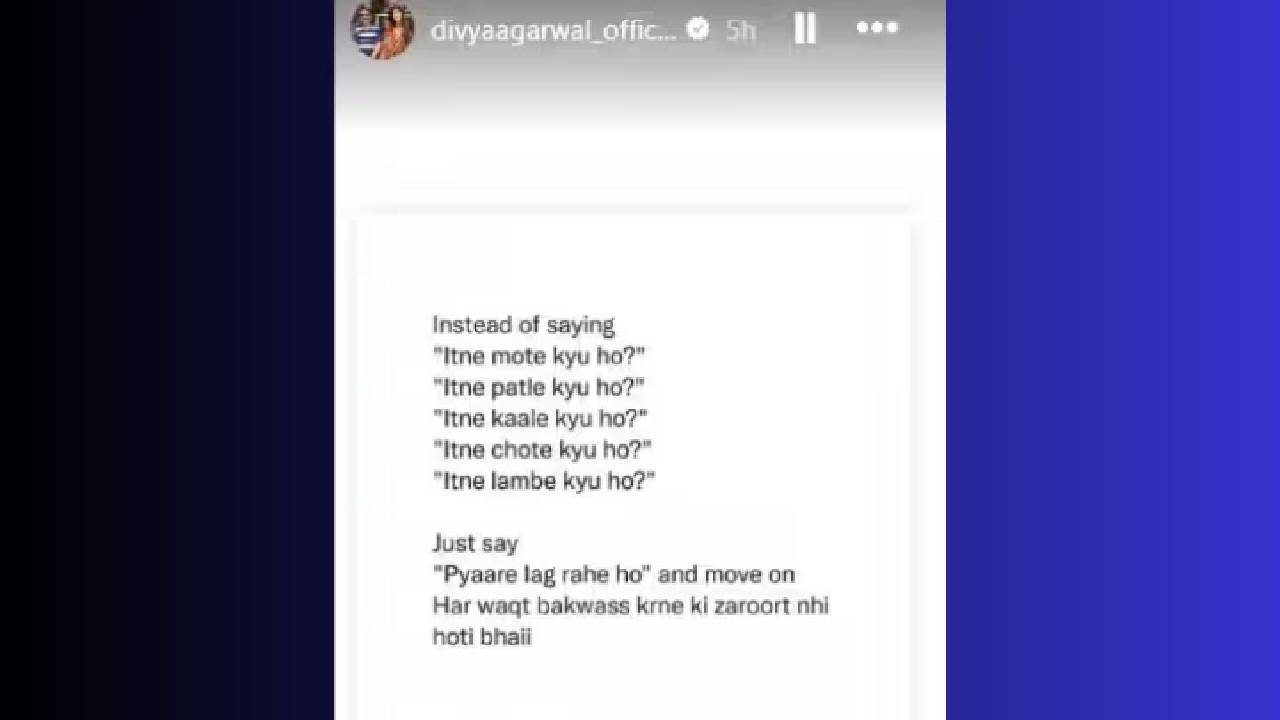Click the "Pyaare lag rahe ho" line
Viewport: 1280px width, 720px height.
[613, 575]
